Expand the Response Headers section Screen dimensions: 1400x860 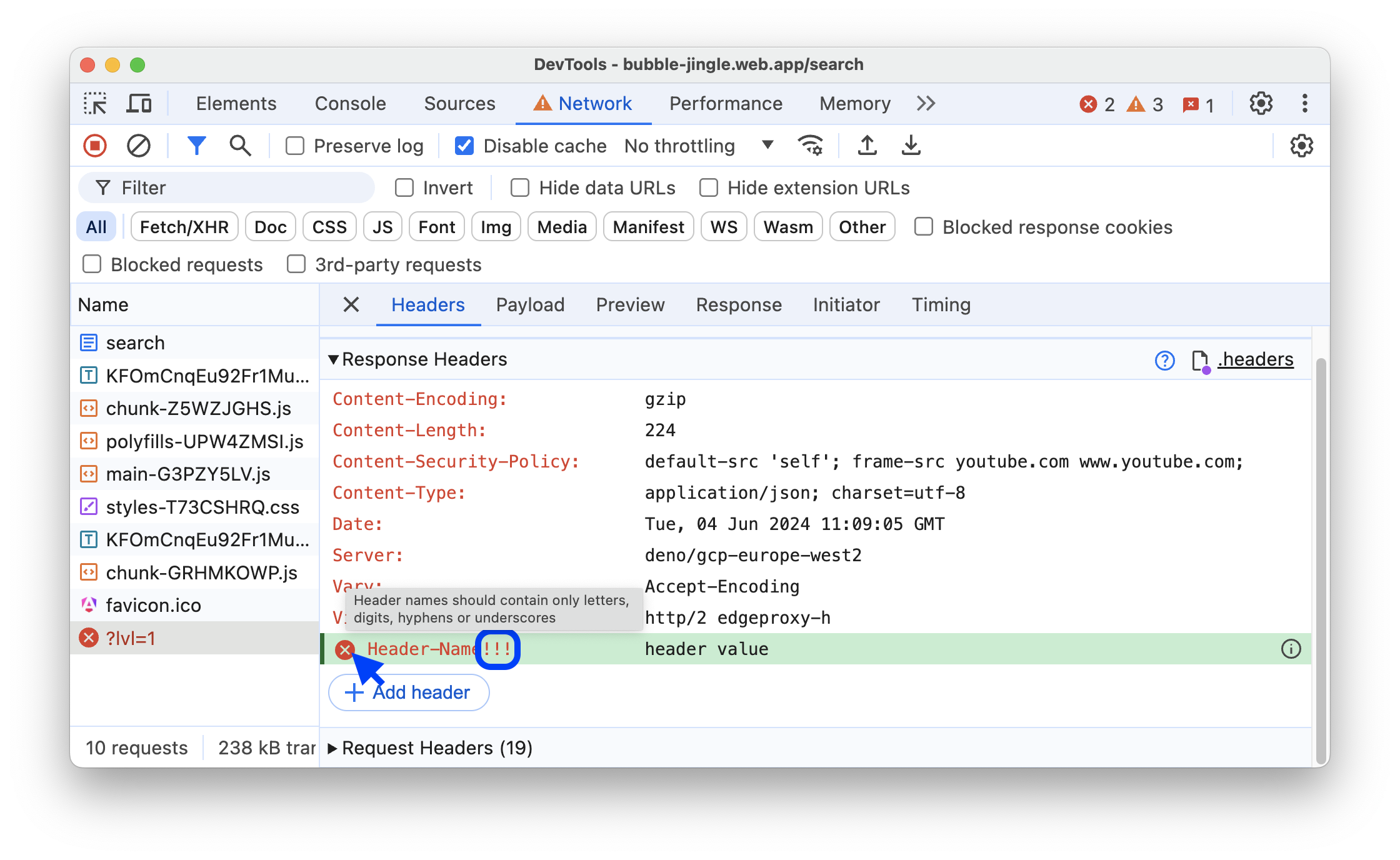pos(334,360)
